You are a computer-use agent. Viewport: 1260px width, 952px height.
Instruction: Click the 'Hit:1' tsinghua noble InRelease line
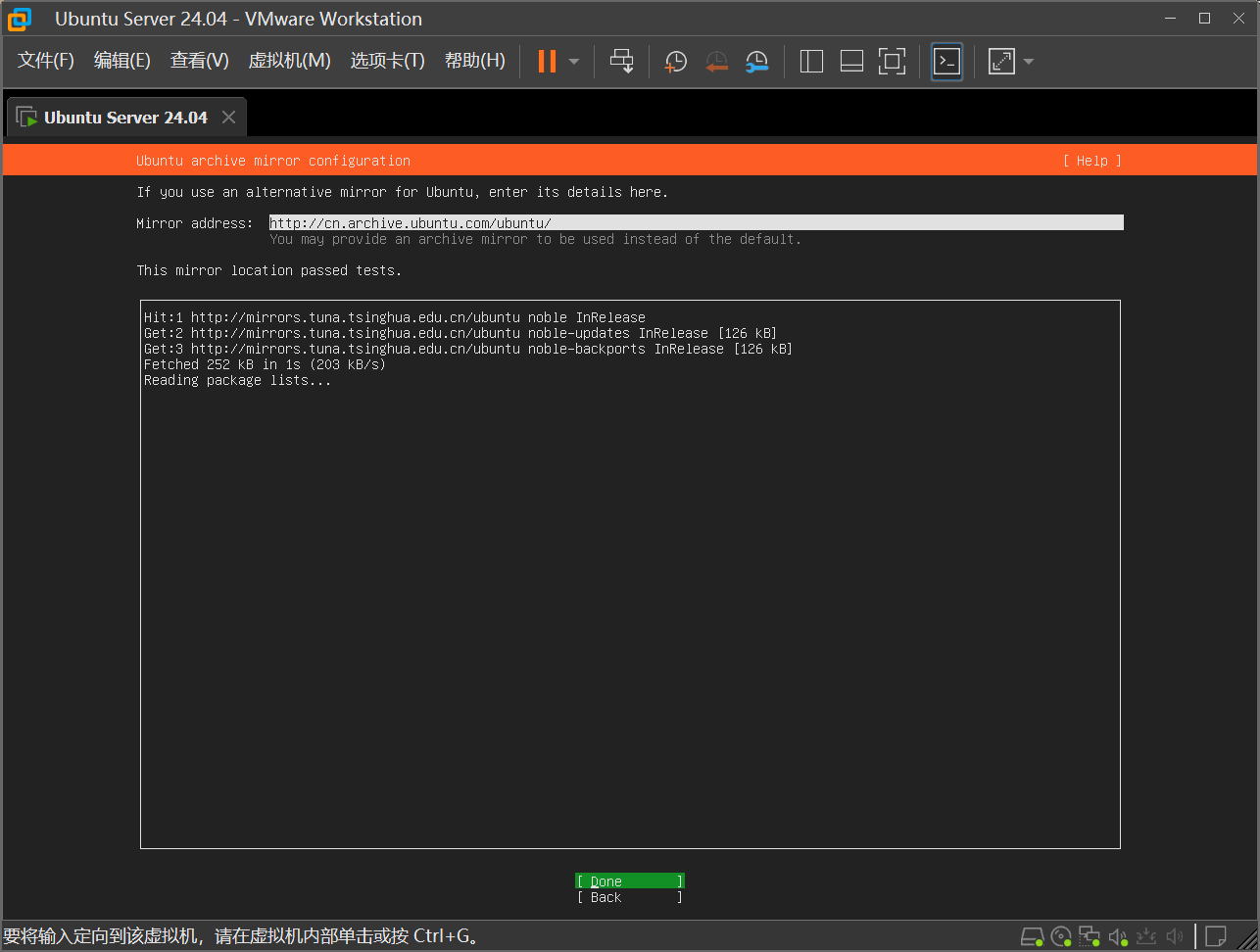click(x=395, y=317)
